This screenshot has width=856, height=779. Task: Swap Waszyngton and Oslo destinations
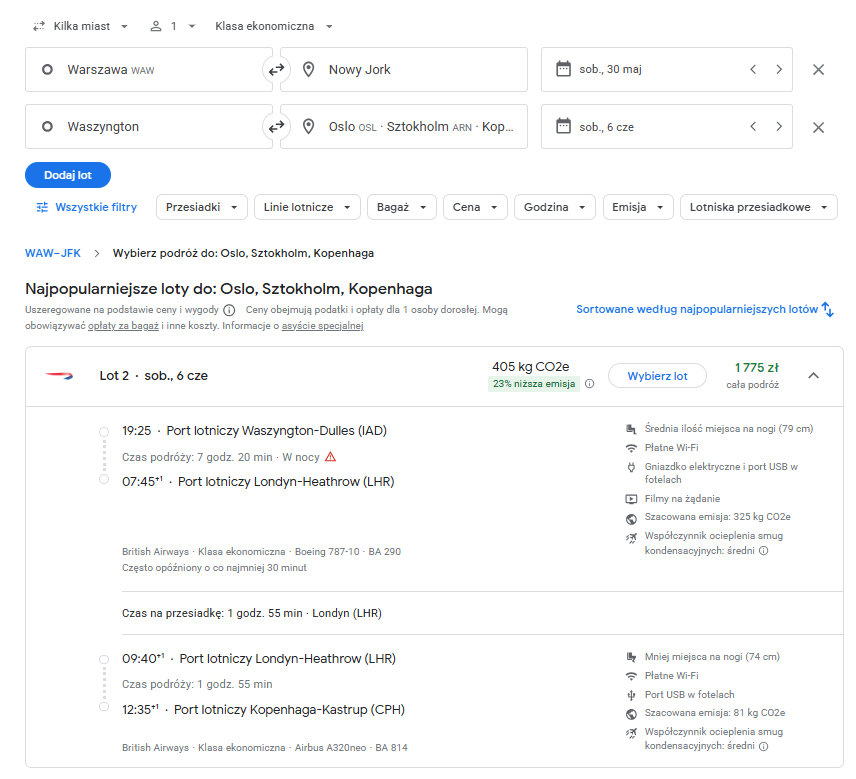(x=276, y=127)
